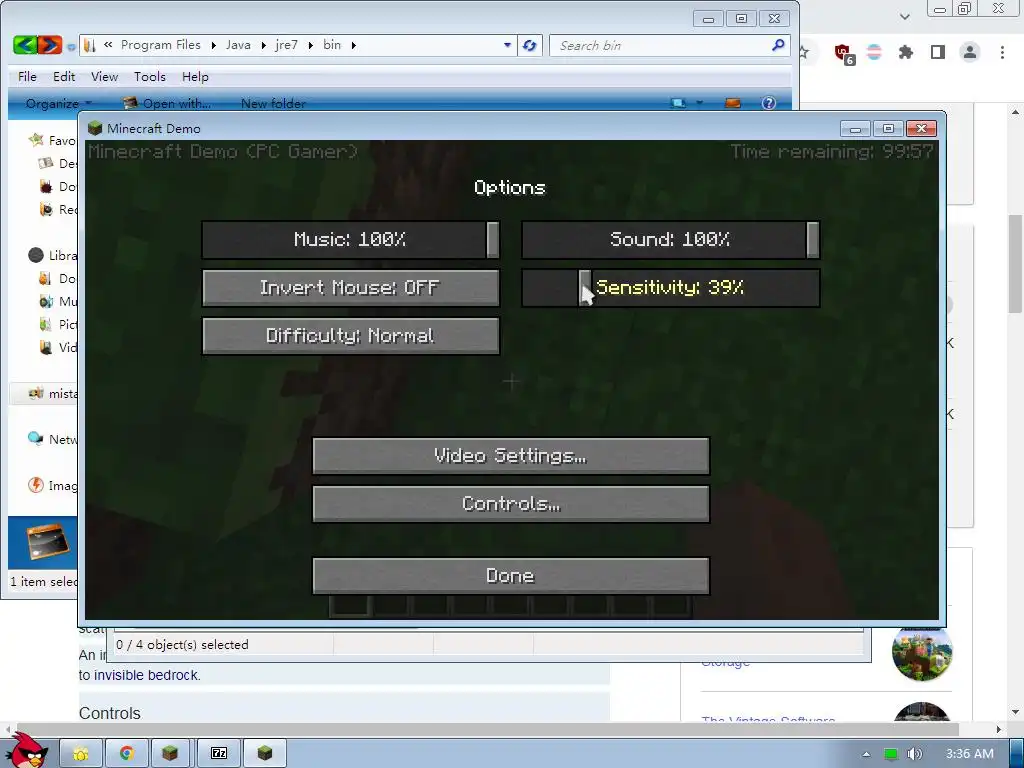
Task: Switch to dark green cube taskbar icon
Action: (x=264, y=754)
